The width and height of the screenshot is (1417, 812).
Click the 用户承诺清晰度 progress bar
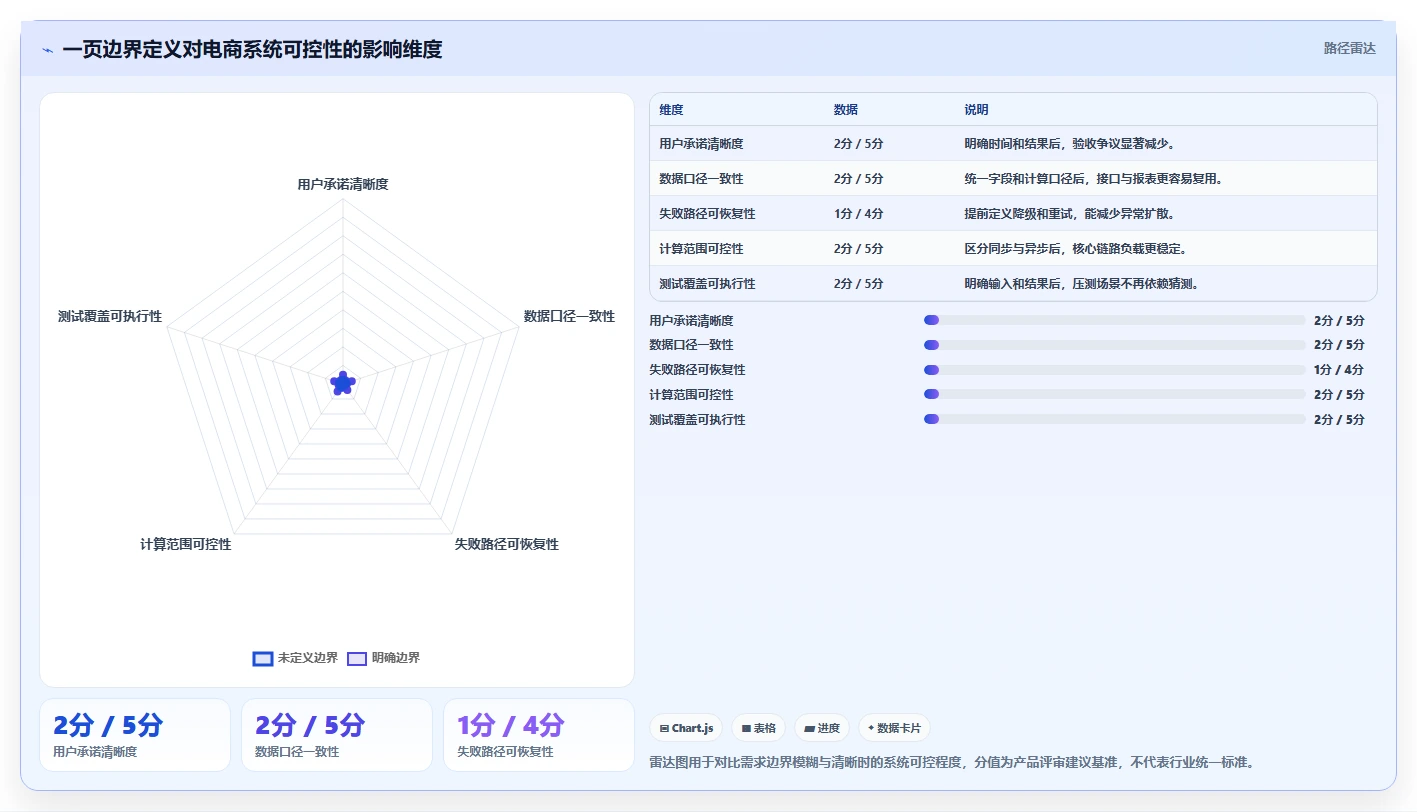click(x=1115, y=320)
